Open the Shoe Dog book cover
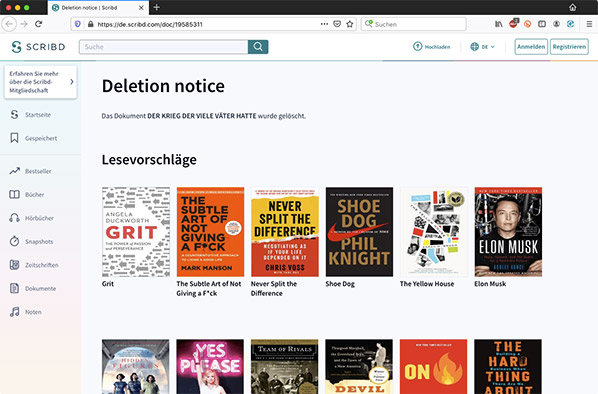Image resolution: width=598 pixels, height=394 pixels. [x=359, y=232]
